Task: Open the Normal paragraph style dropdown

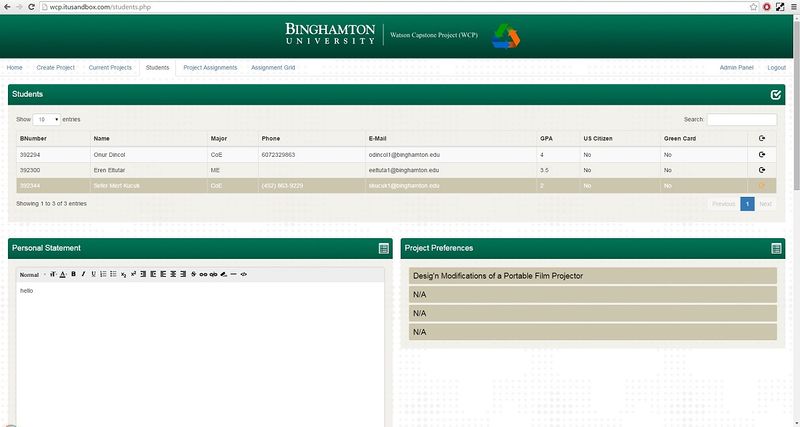Action: [31, 274]
